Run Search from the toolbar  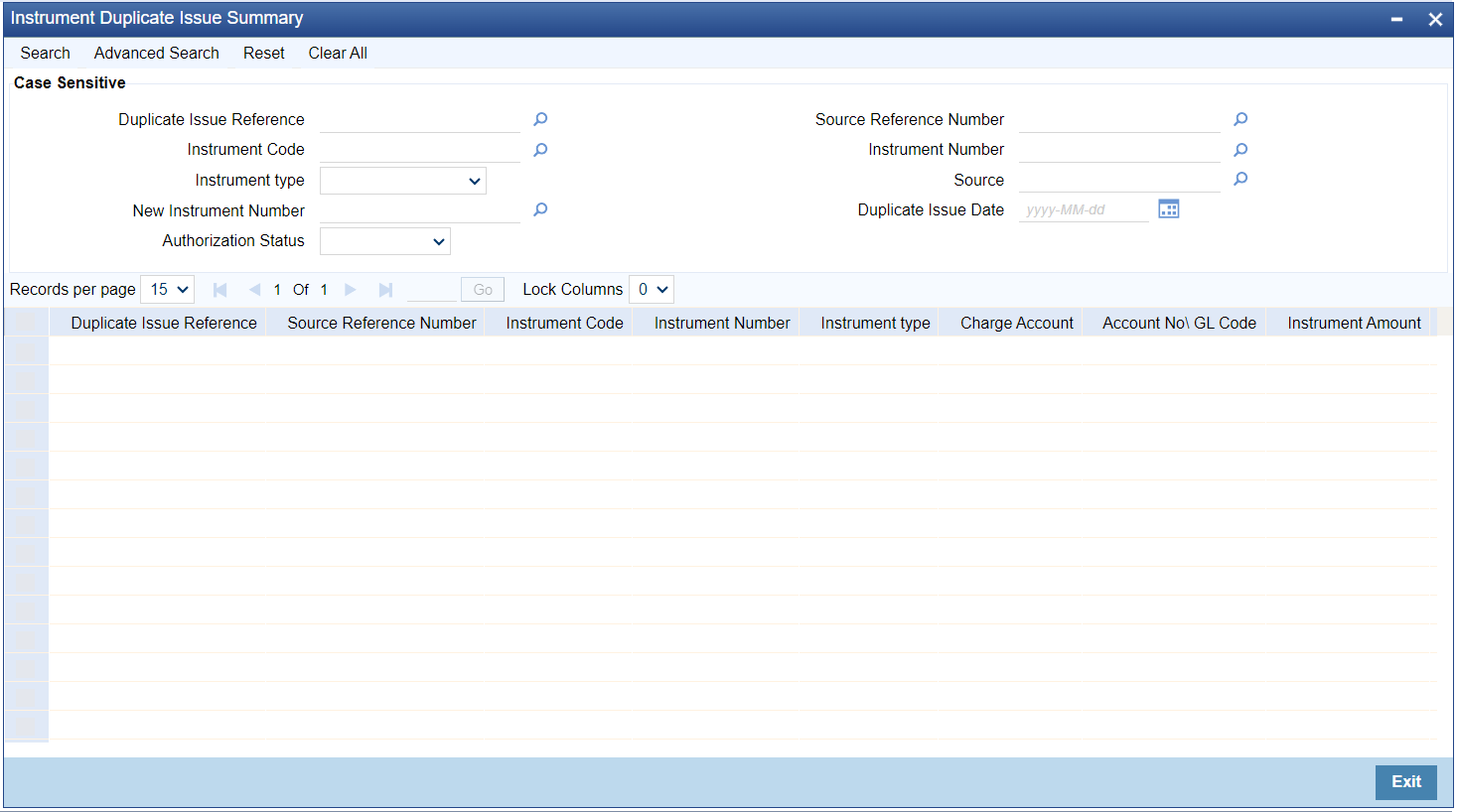click(x=46, y=54)
